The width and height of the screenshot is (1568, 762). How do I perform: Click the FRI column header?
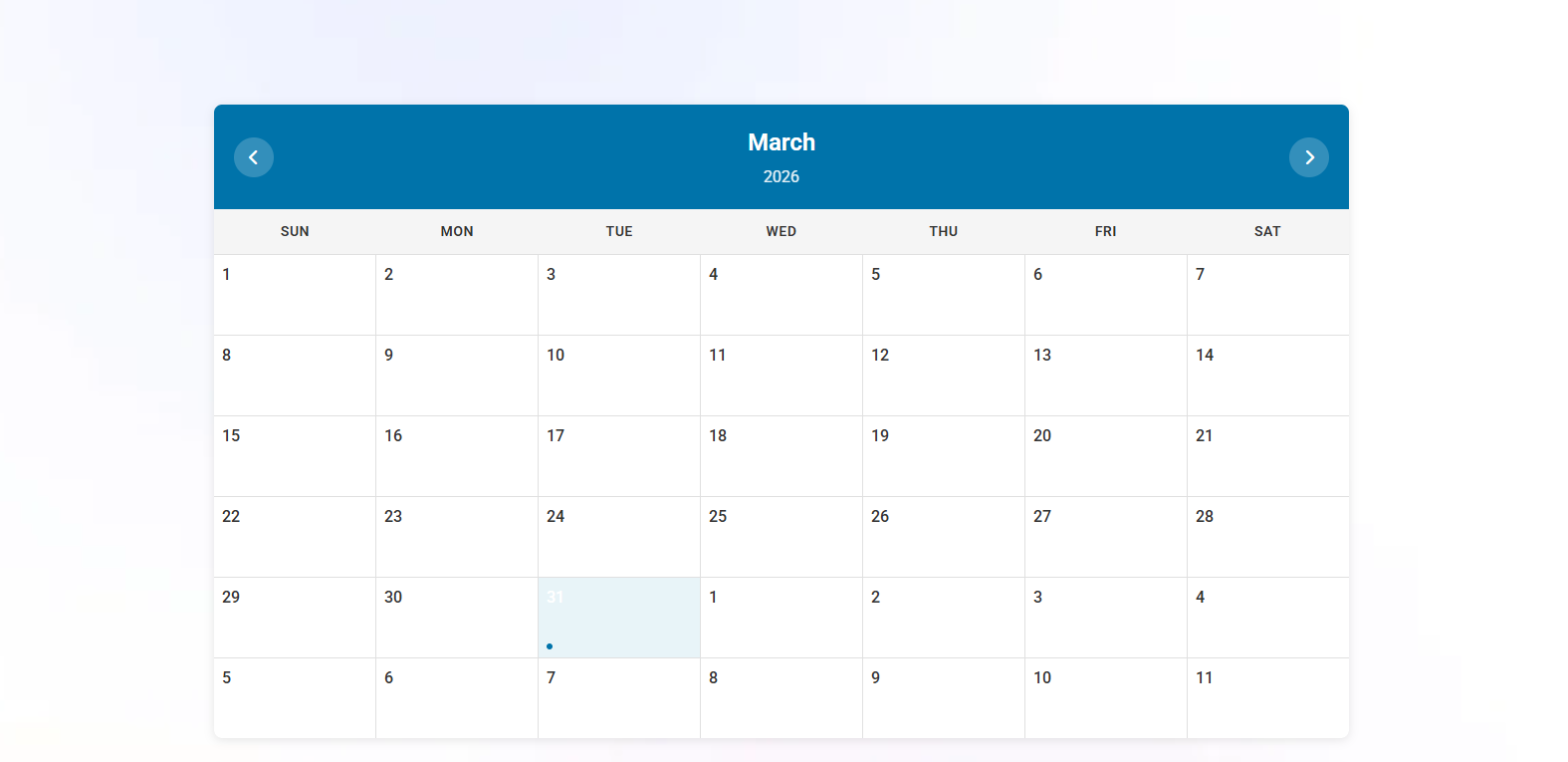[1106, 231]
